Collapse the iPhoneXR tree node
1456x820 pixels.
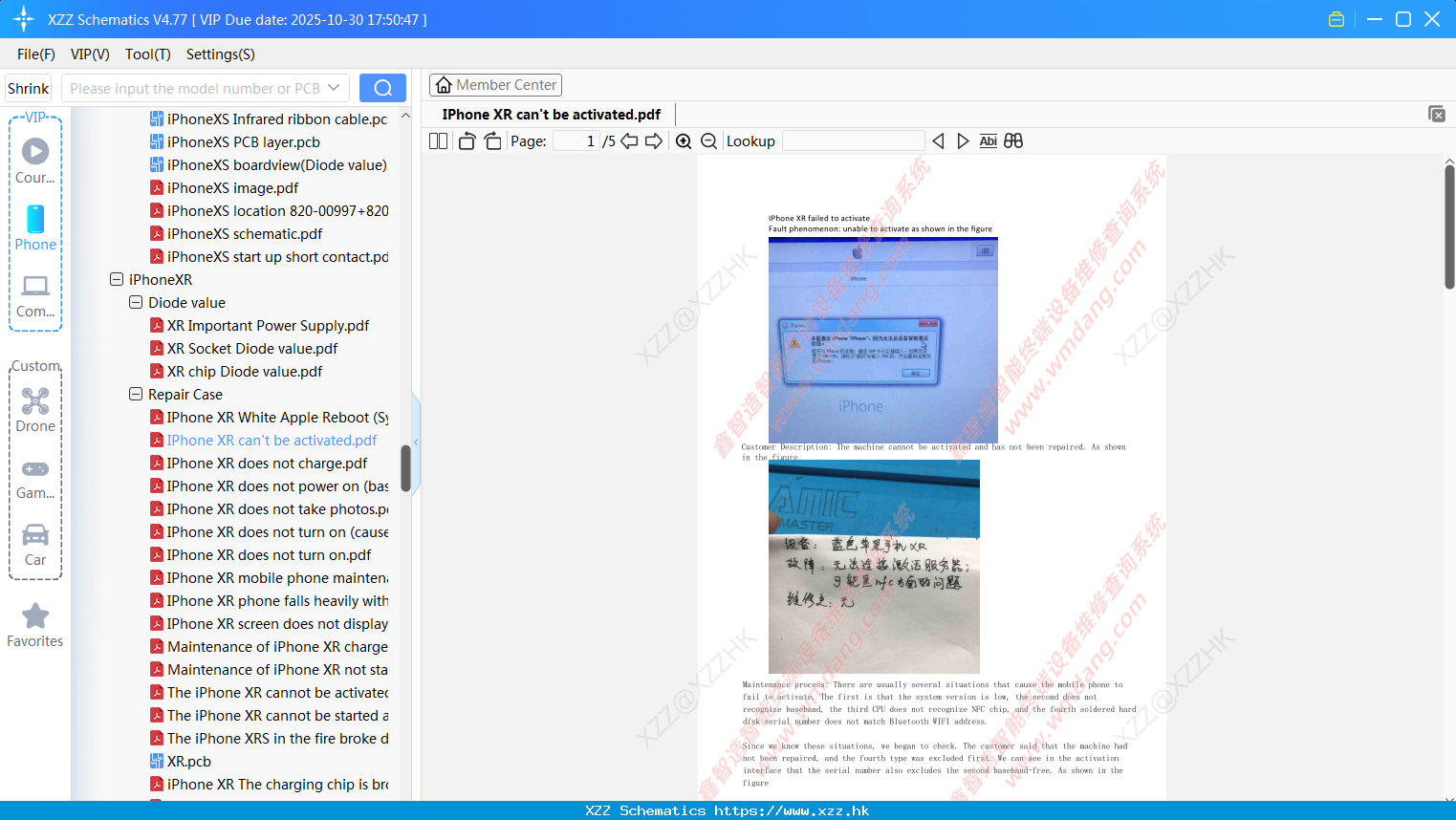tap(117, 279)
